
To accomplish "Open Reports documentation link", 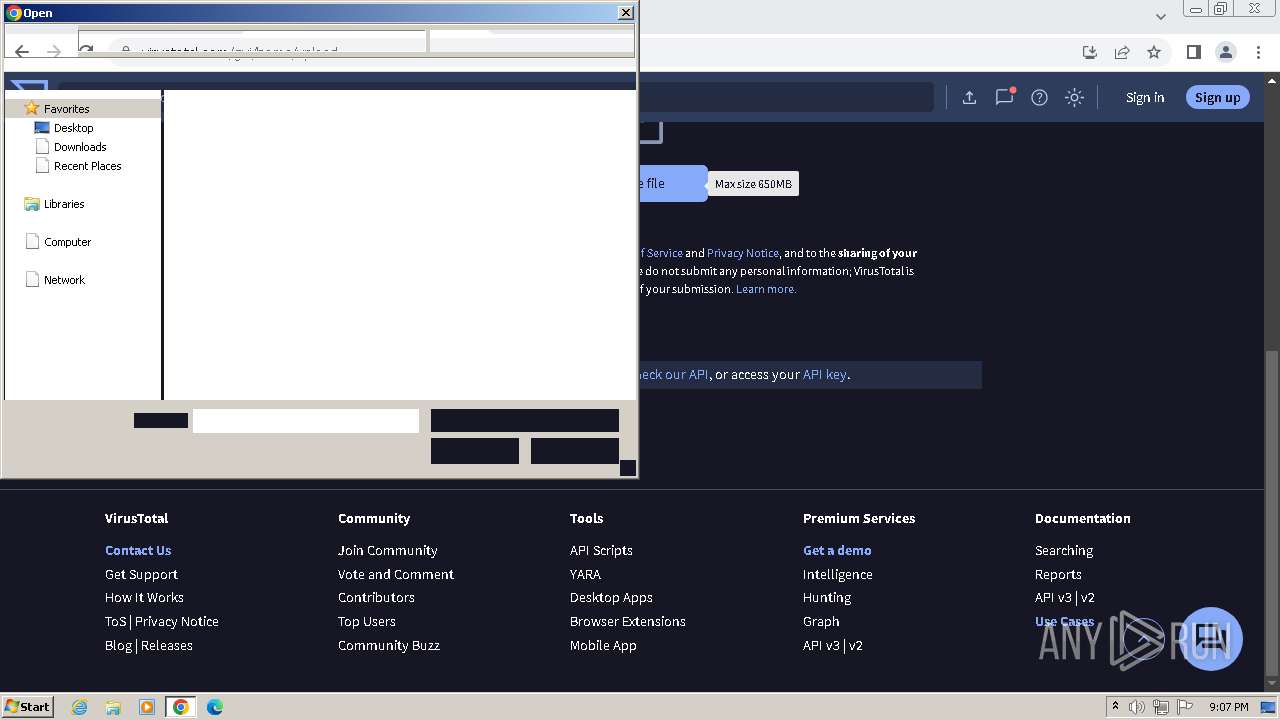I will click(1058, 574).
